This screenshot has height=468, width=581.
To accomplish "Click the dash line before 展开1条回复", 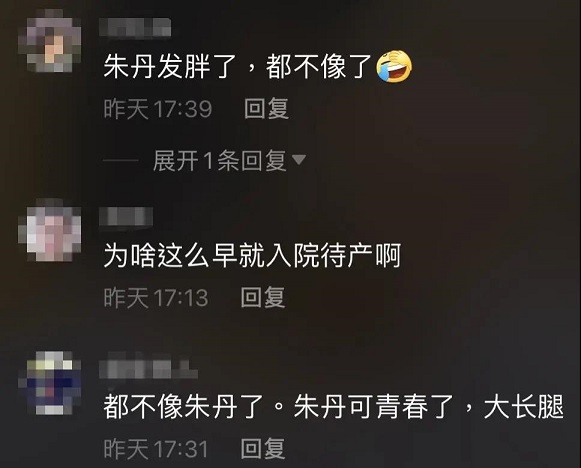I will point(120,160).
